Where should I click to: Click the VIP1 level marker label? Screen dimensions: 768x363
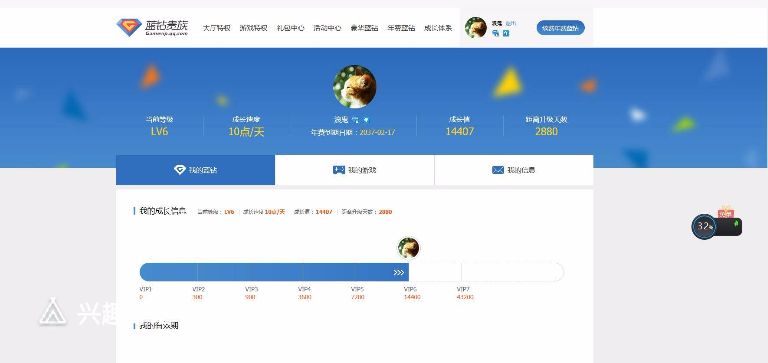pos(145,289)
